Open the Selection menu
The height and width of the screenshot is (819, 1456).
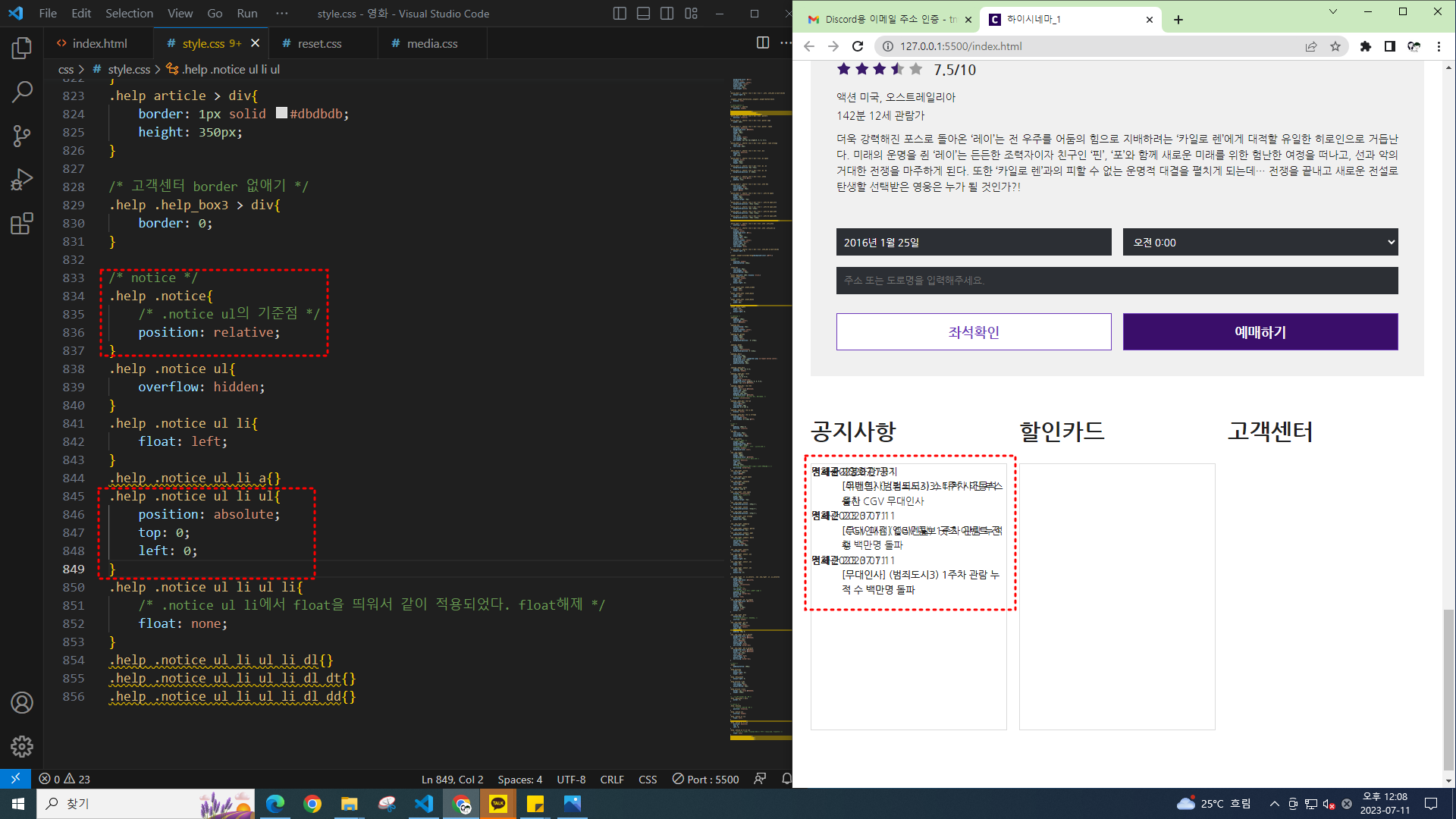(x=129, y=14)
